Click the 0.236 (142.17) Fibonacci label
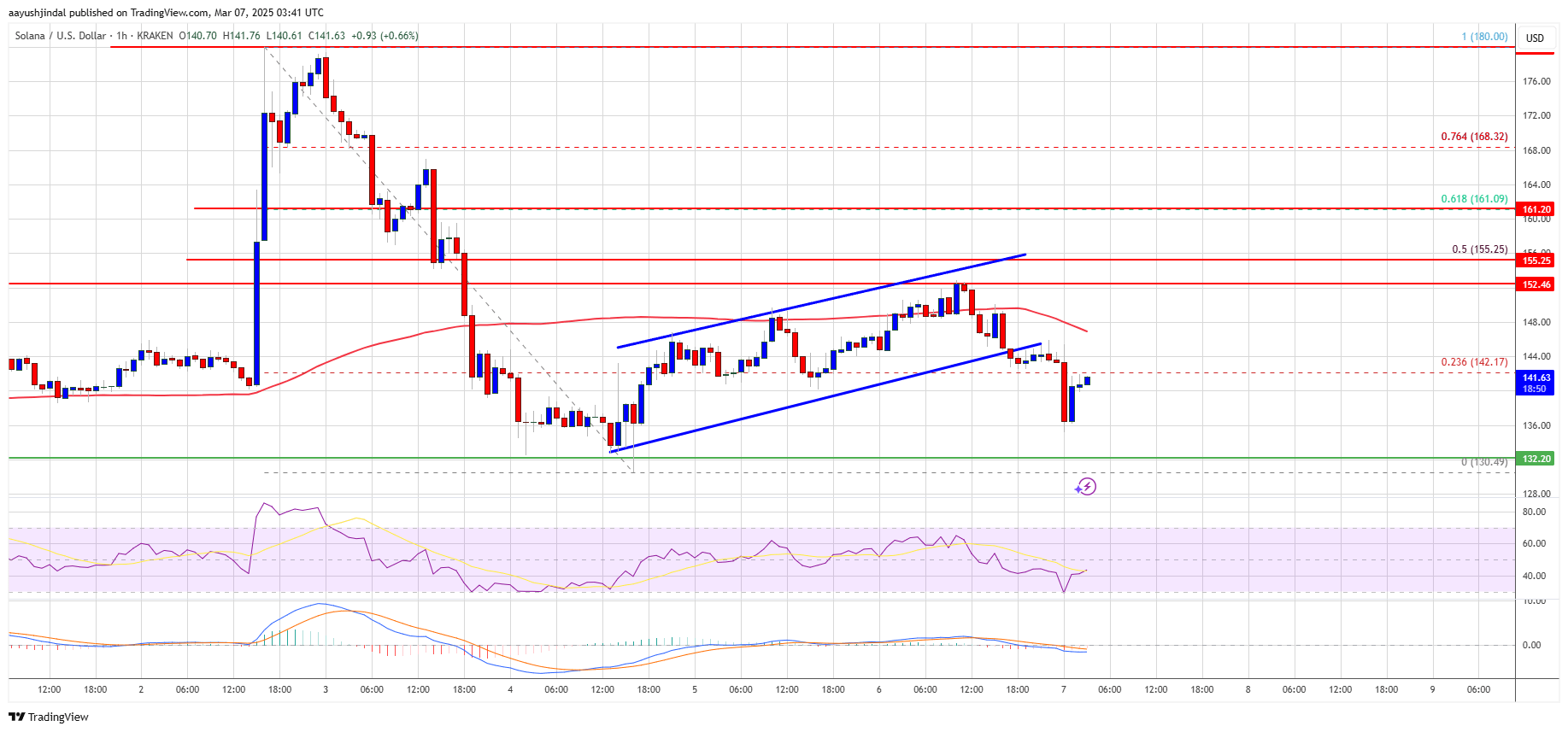 (x=1474, y=362)
